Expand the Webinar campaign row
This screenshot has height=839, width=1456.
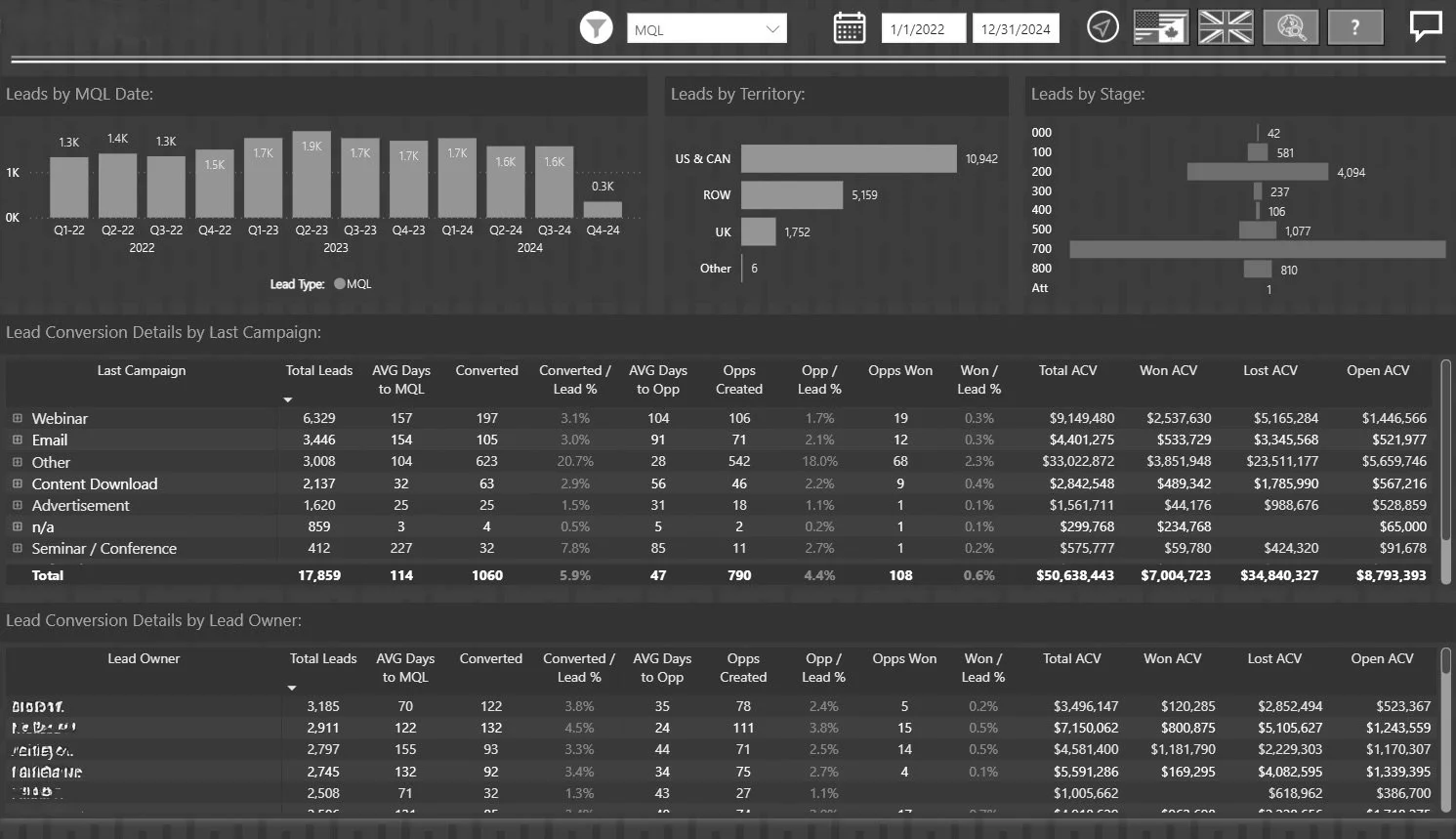17,418
